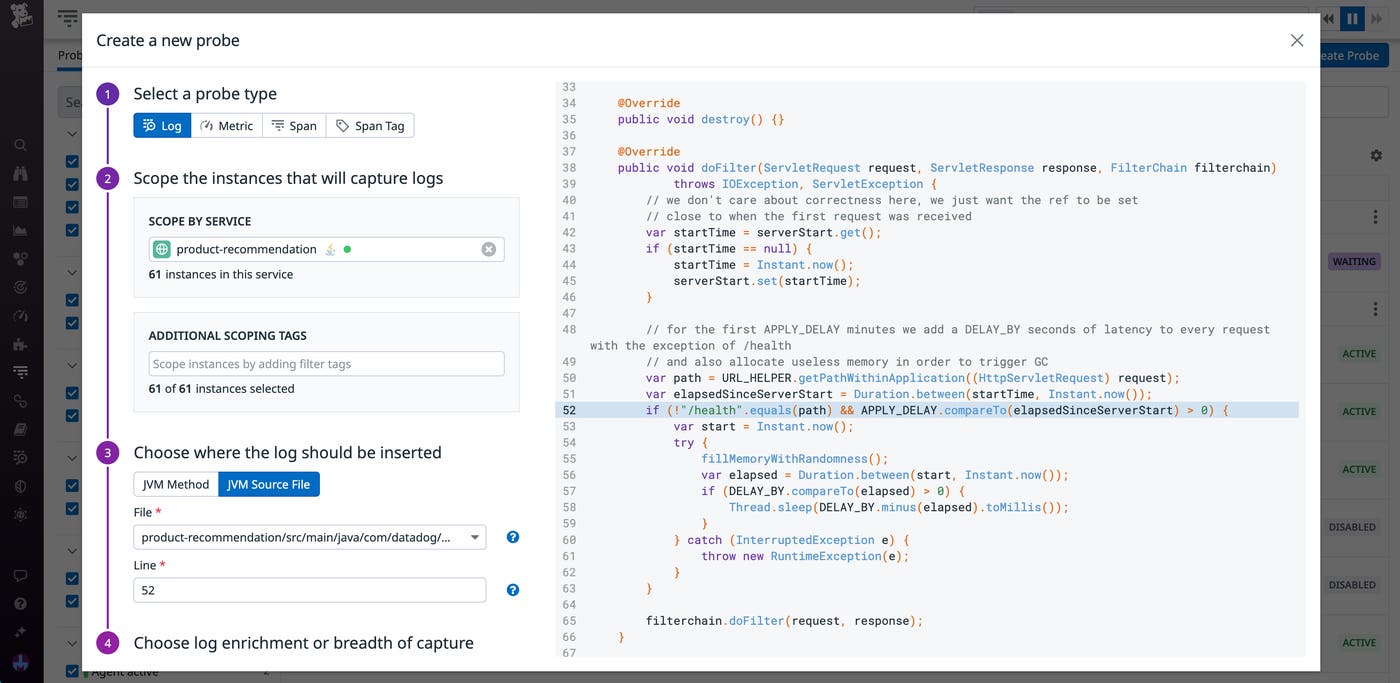
Task: Open the settings gear in the probes list
Action: coord(1376,156)
